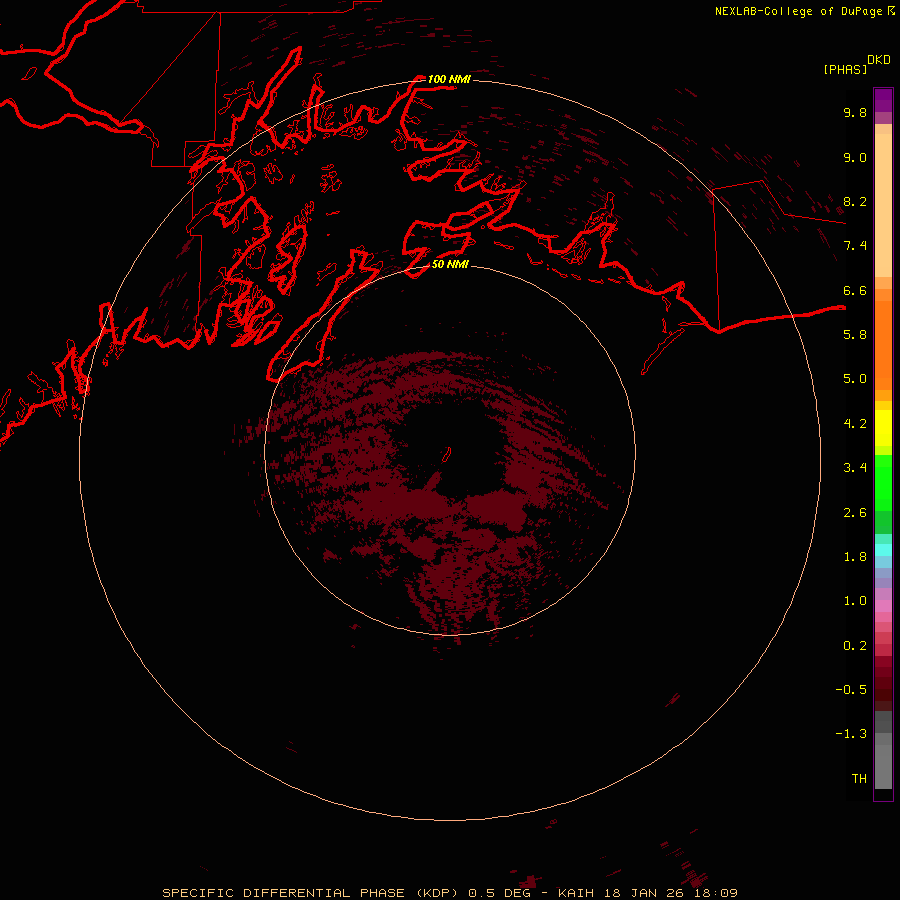Click the 1.8 scale value
The height and width of the screenshot is (900, 900).
tap(855, 557)
